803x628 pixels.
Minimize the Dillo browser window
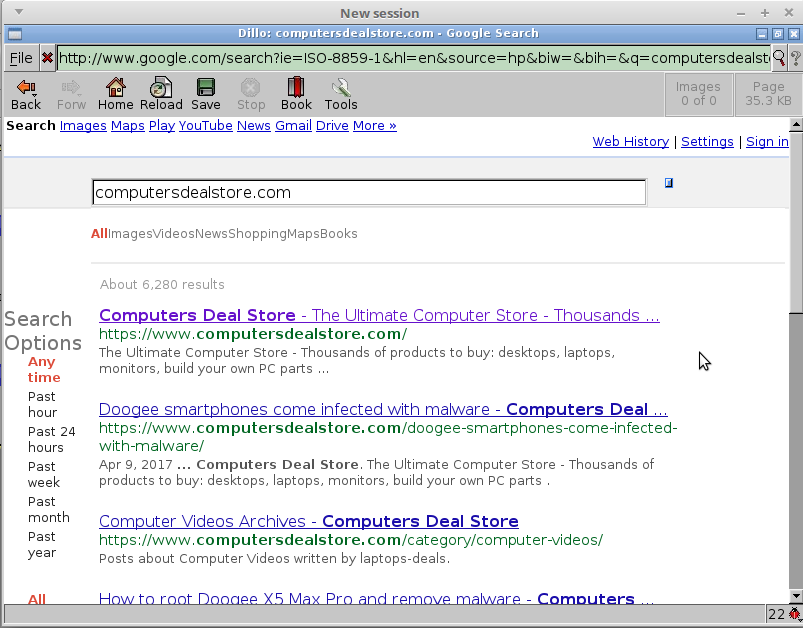click(762, 34)
